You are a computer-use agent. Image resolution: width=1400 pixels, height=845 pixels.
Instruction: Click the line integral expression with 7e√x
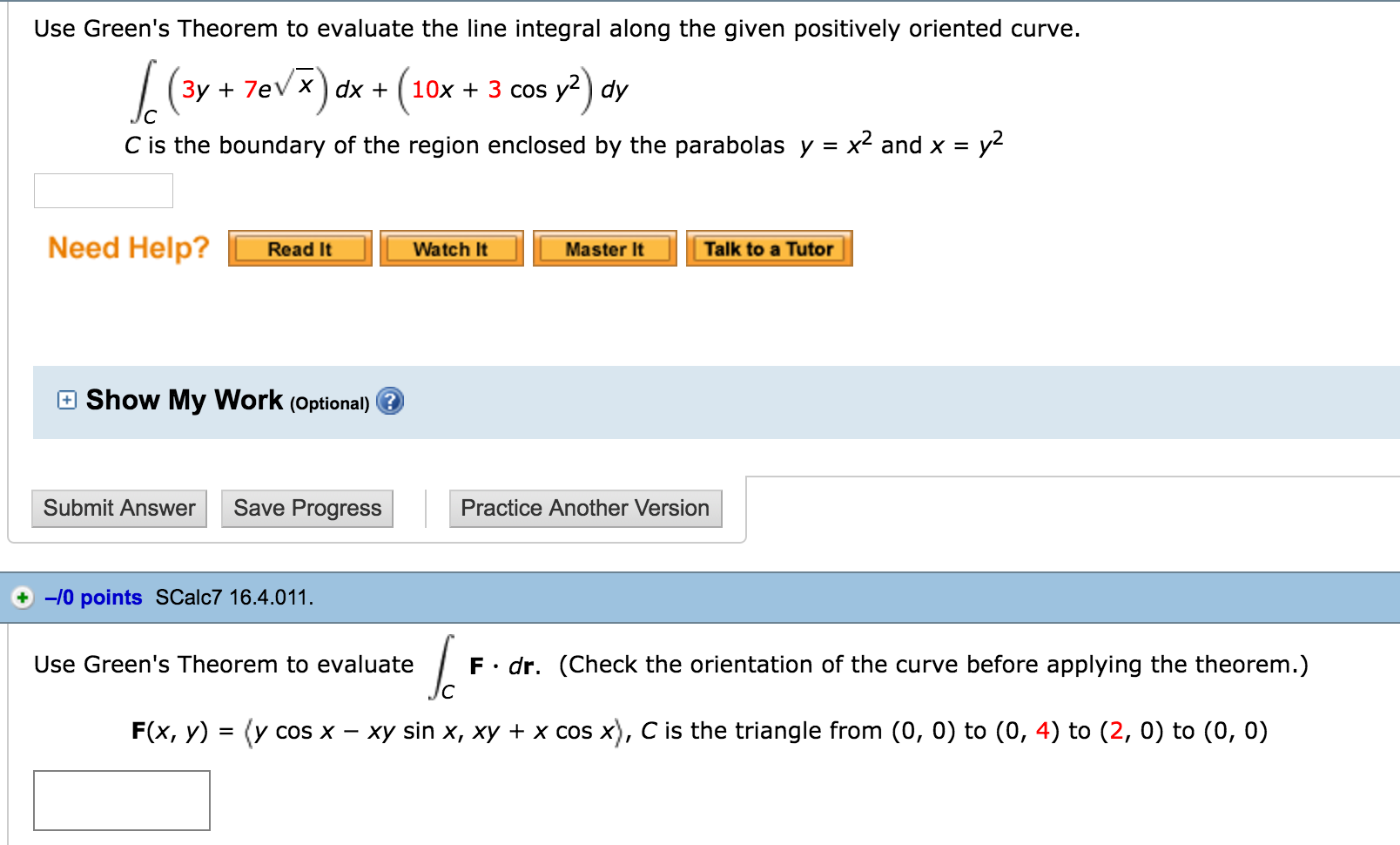pyautogui.click(x=380, y=90)
